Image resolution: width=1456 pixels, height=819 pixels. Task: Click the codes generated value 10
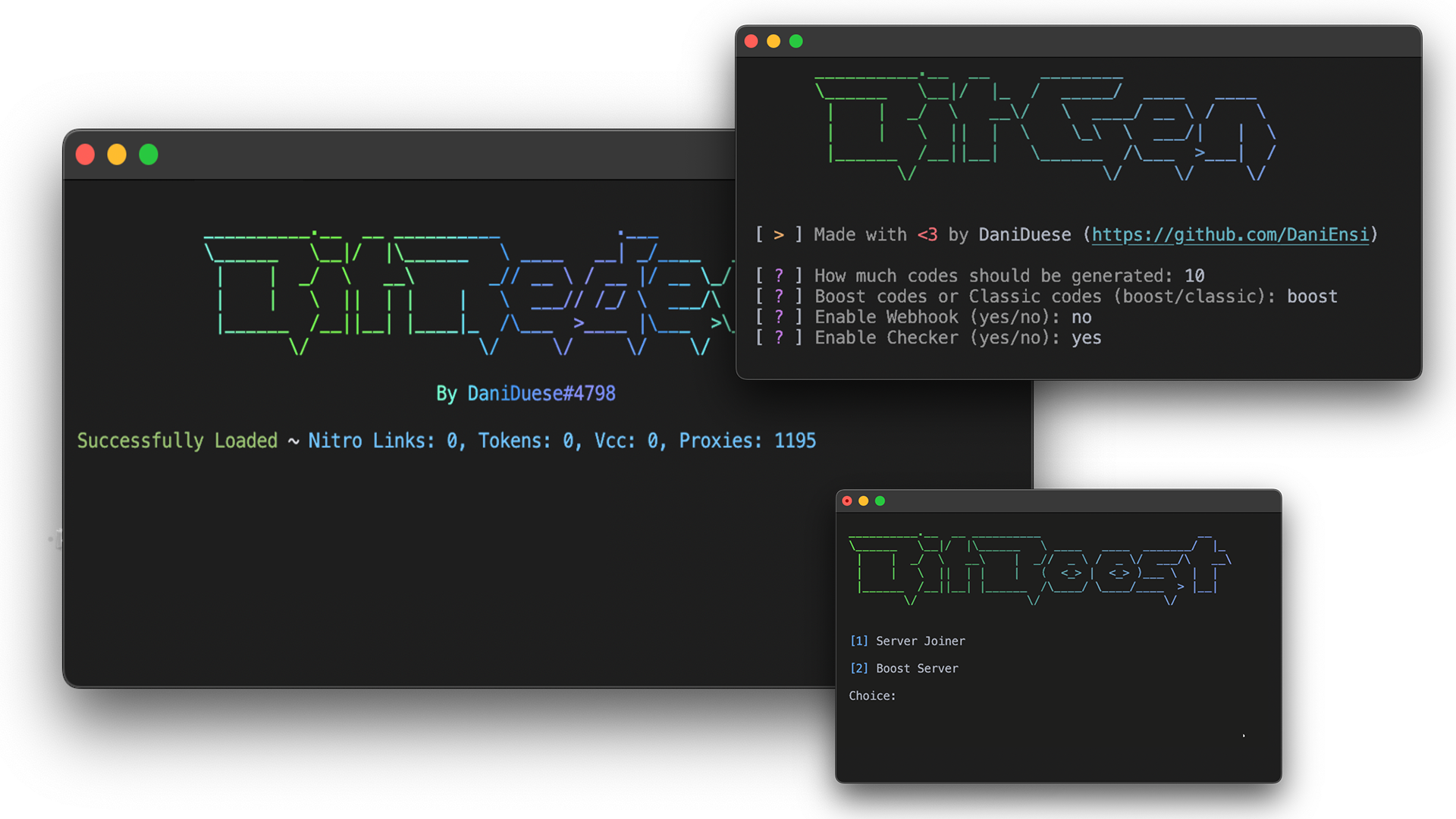tap(1194, 276)
